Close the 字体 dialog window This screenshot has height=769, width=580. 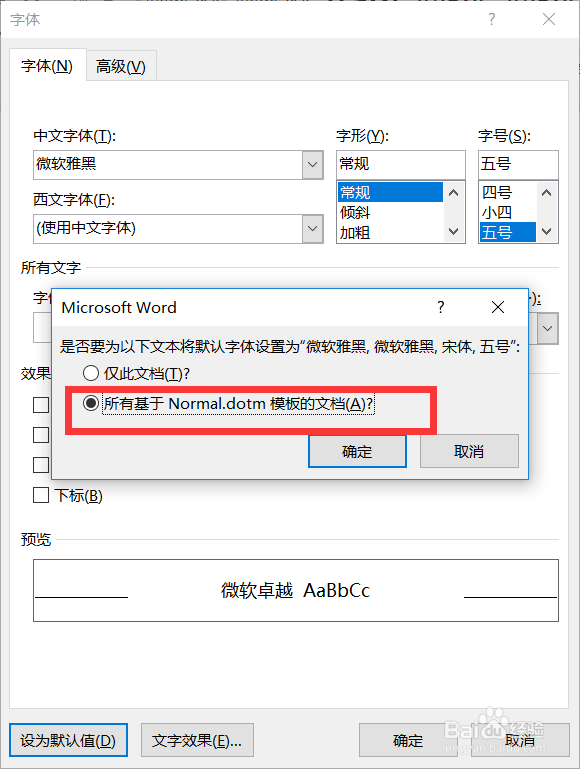coord(549,20)
